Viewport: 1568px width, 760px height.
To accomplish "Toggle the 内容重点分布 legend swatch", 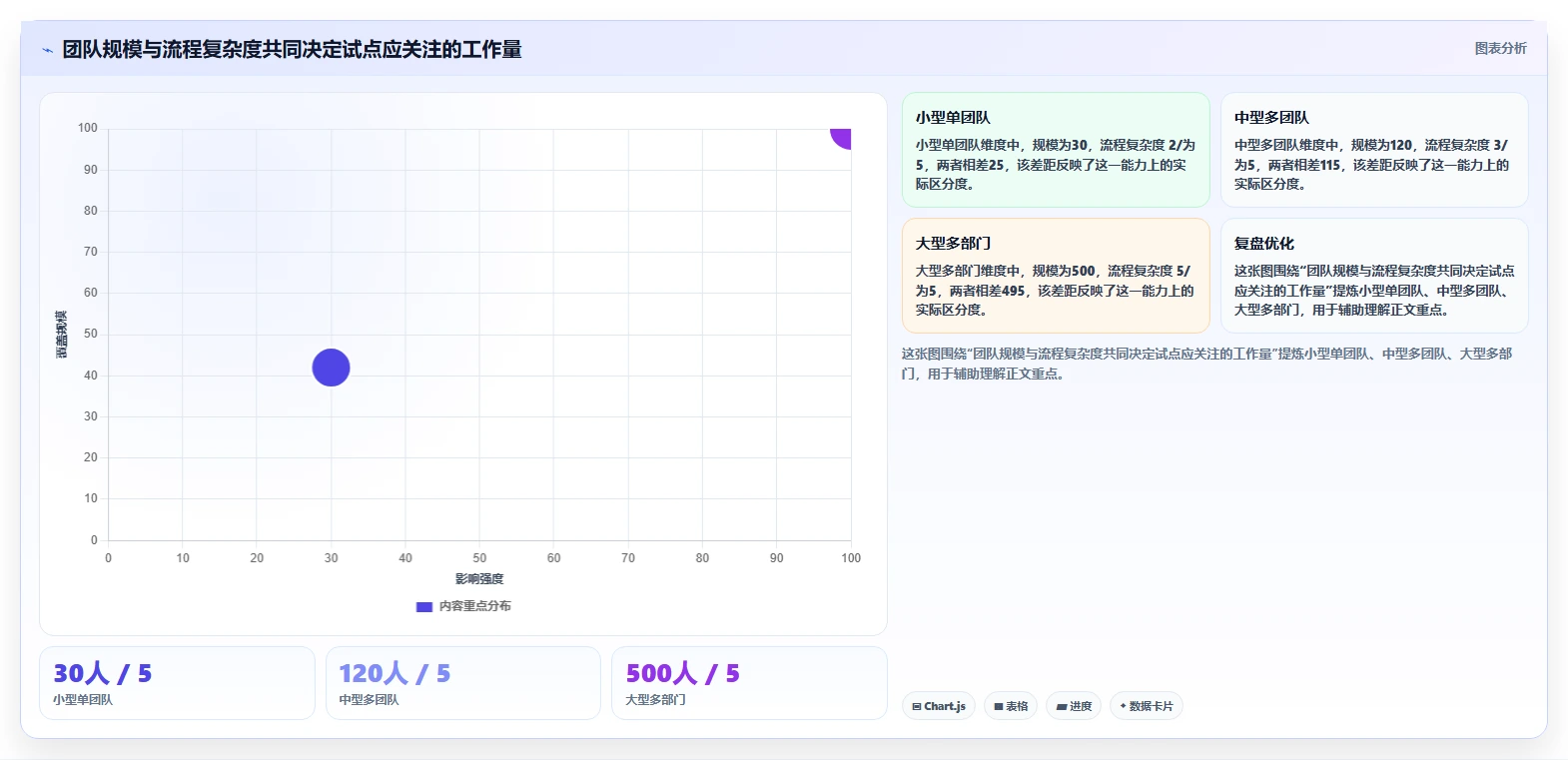I will [x=424, y=606].
